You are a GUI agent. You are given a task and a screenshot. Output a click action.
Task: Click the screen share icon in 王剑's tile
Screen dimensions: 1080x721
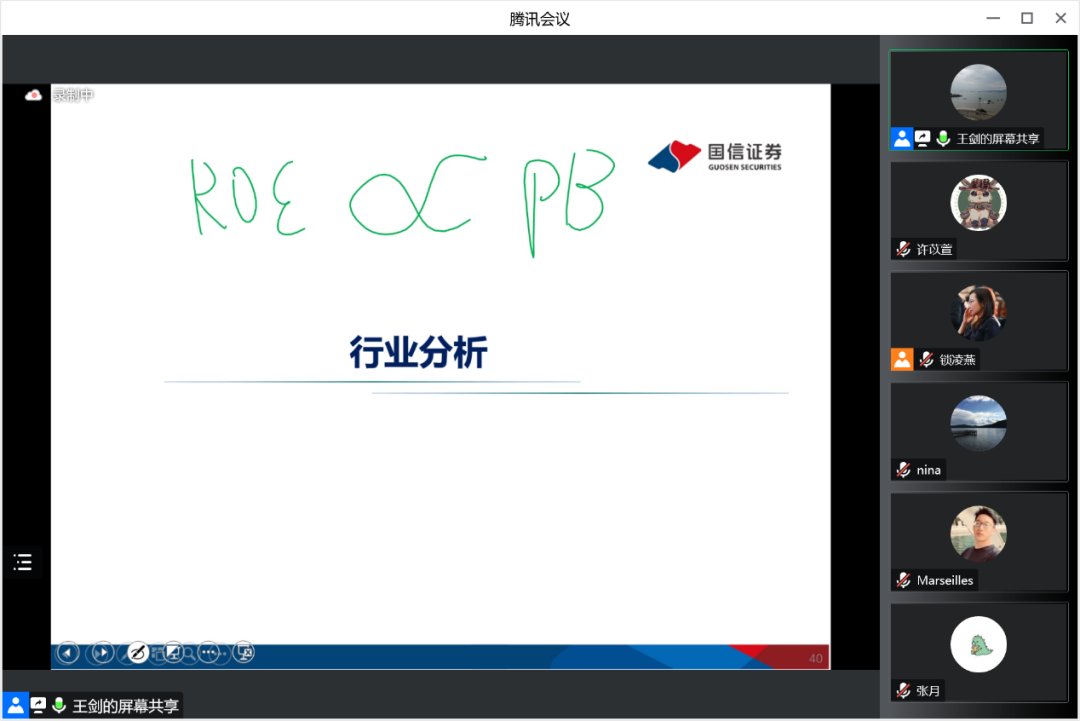pos(922,139)
